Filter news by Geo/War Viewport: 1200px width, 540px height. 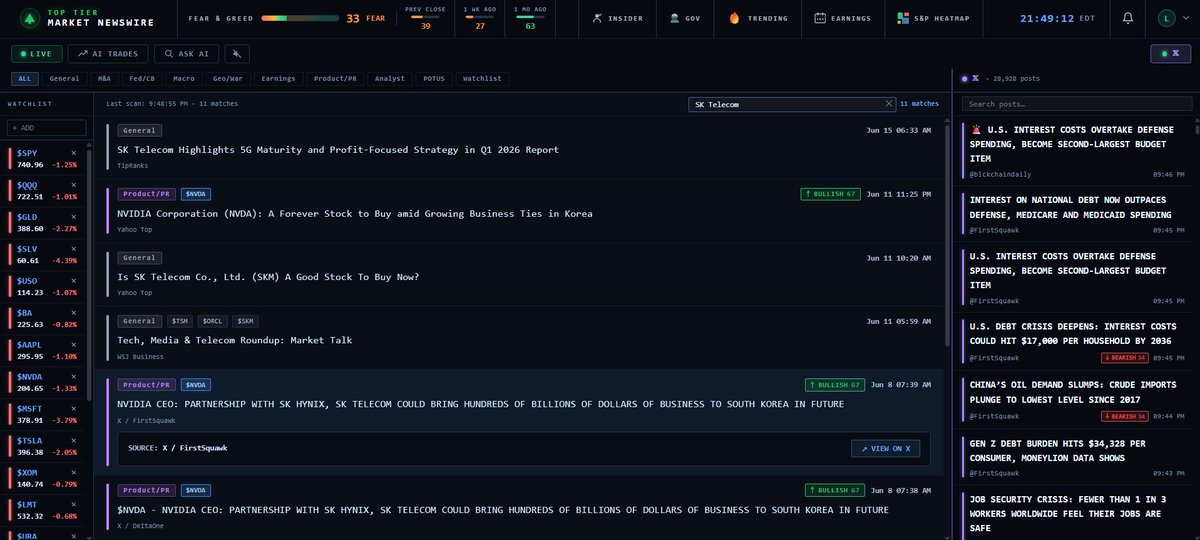[227, 78]
